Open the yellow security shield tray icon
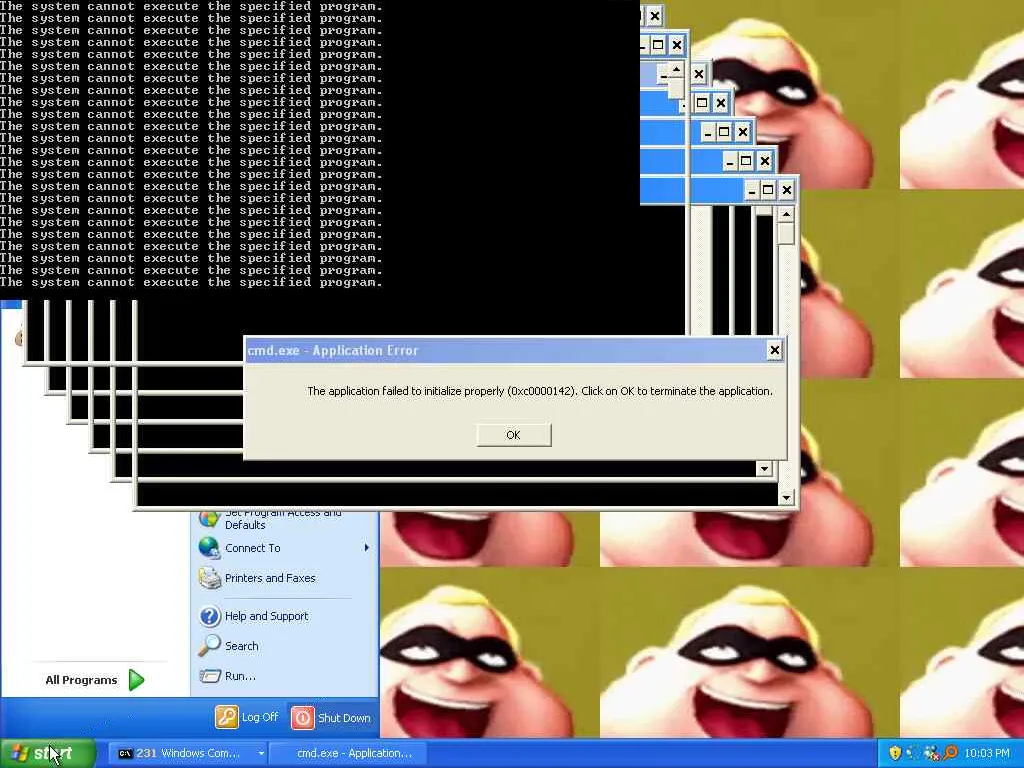The width and height of the screenshot is (1024, 768). click(x=895, y=753)
